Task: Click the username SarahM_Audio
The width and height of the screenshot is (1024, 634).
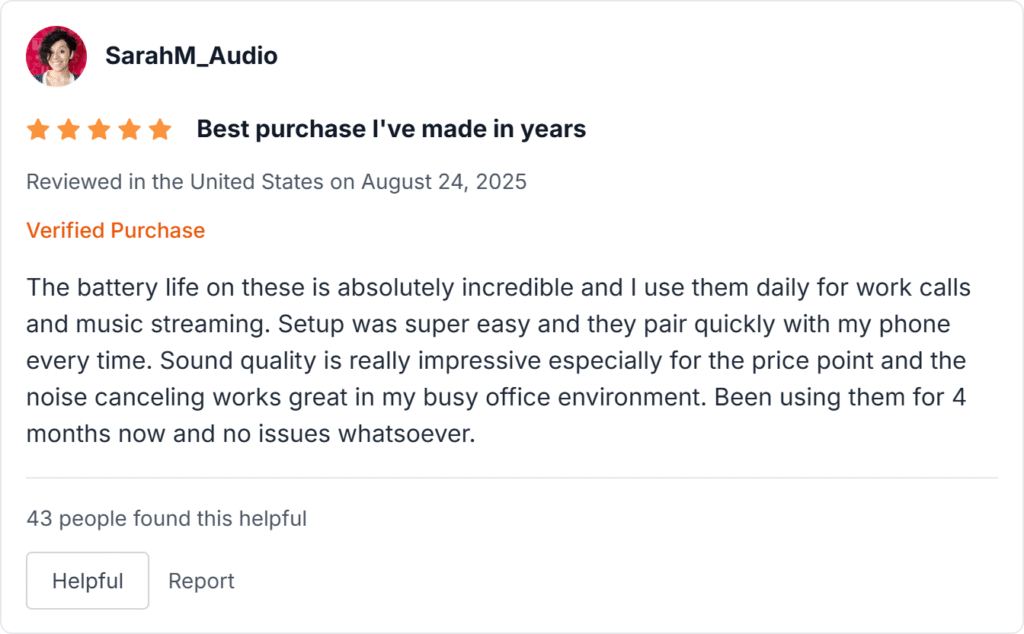Action: pyautogui.click(x=193, y=56)
